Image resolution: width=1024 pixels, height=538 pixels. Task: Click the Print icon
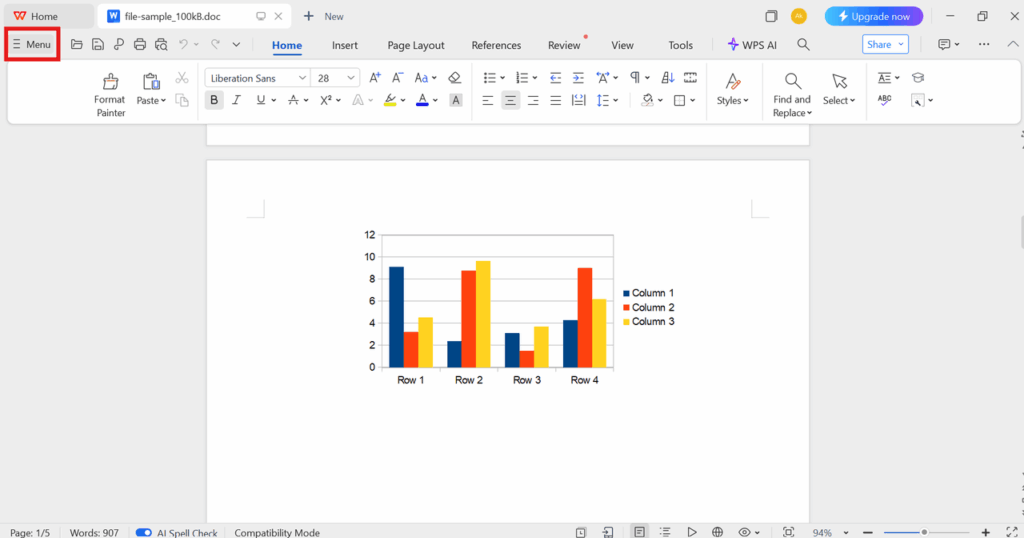(x=140, y=44)
